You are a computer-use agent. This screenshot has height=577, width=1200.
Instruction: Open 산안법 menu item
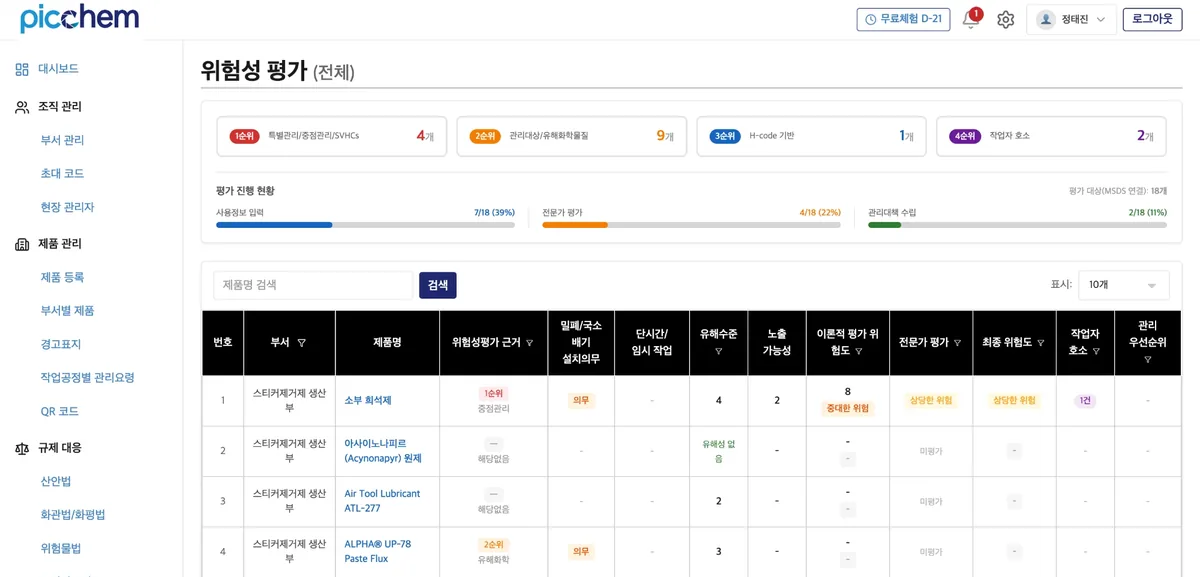tap(56, 481)
